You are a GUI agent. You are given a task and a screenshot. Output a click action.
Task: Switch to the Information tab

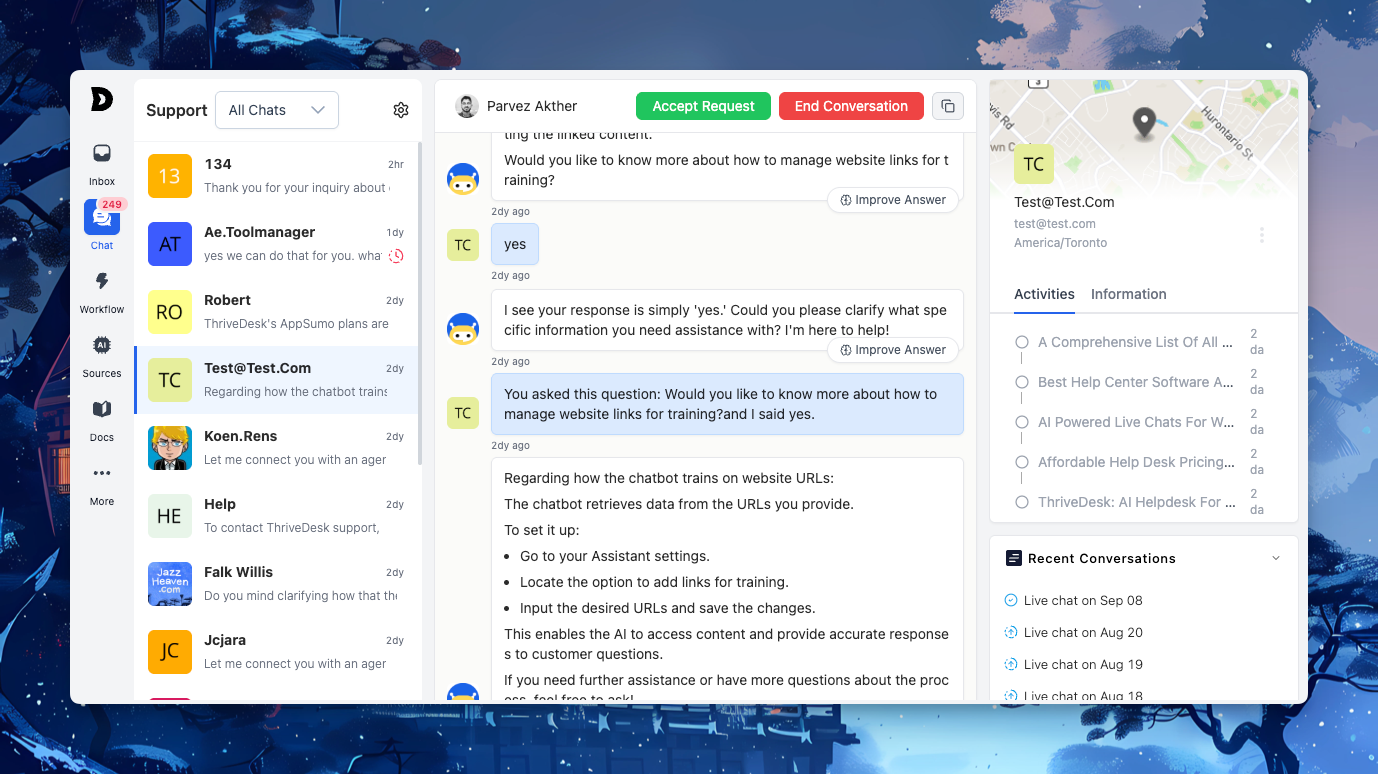pos(1128,294)
